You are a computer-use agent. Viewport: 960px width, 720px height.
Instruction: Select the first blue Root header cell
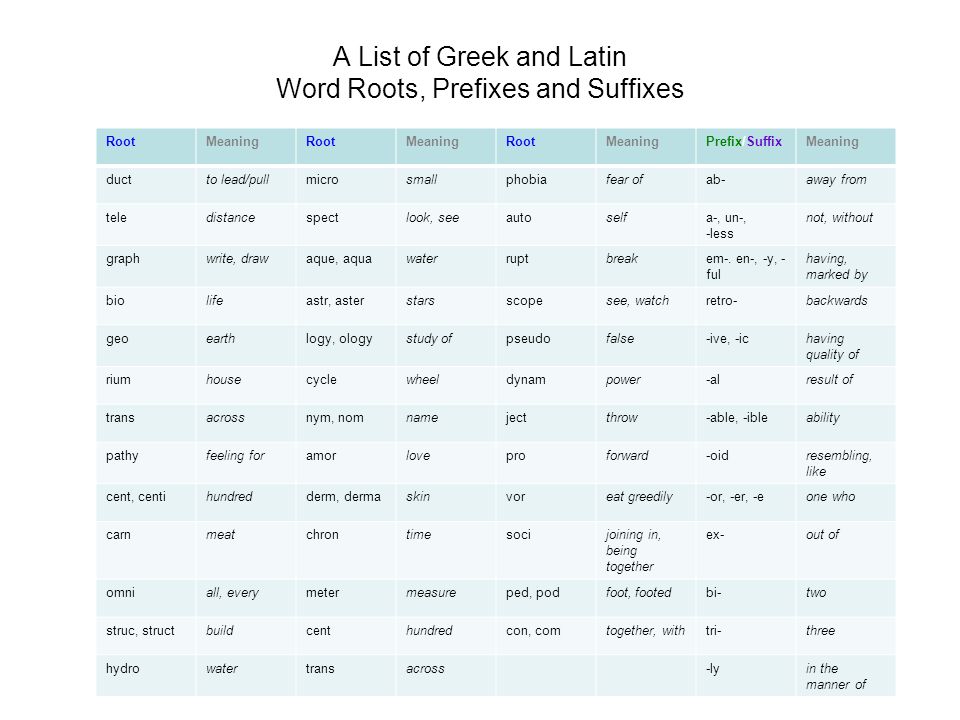(x=146, y=146)
